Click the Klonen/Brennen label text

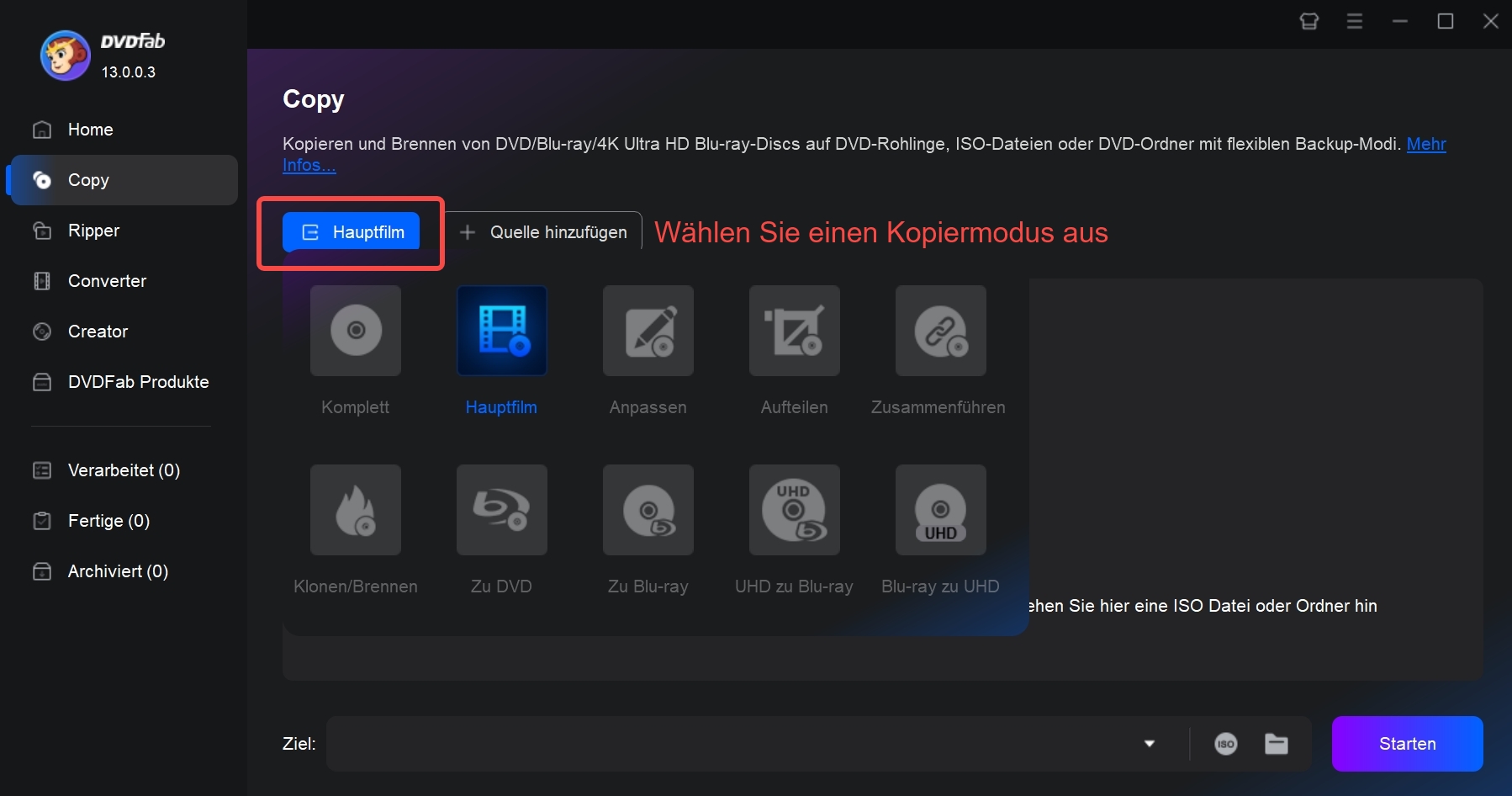tap(356, 586)
